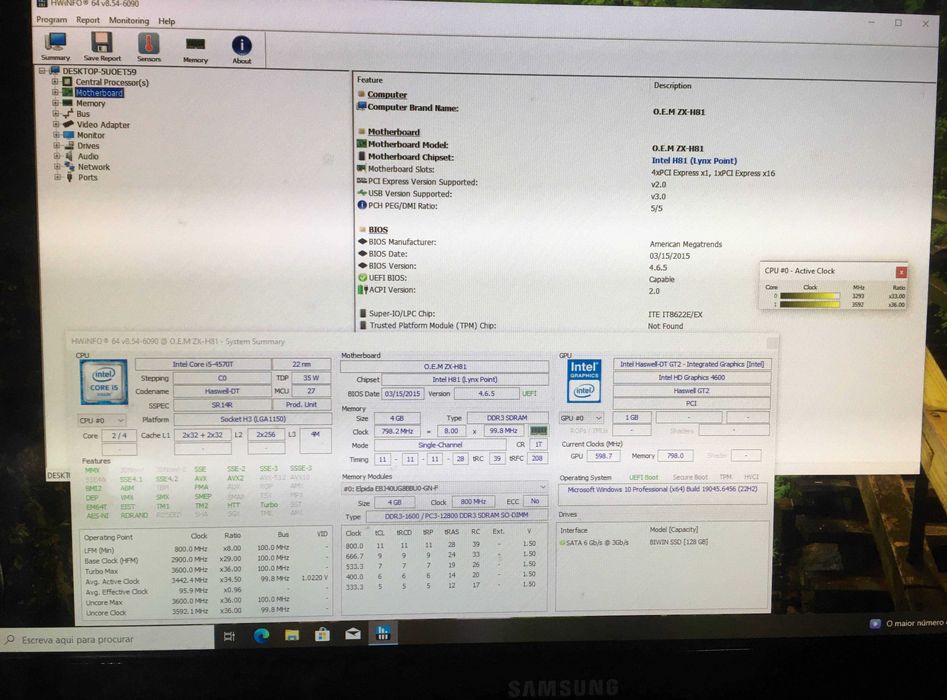
Task: Open Microsoft Edge from the taskbar
Action: pyautogui.click(x=261, y=635)
